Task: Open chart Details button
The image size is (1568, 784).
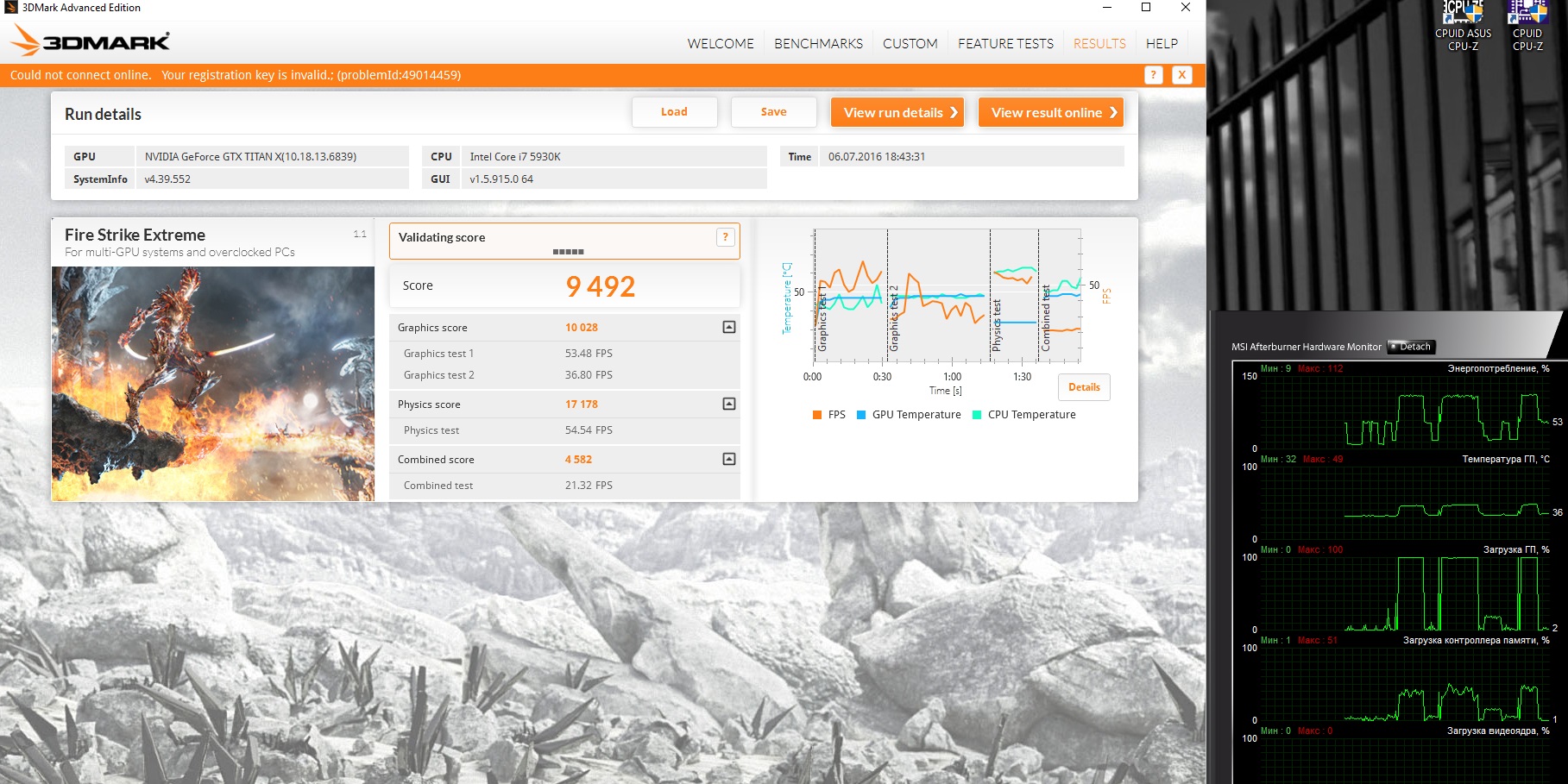Action: 1084,387
